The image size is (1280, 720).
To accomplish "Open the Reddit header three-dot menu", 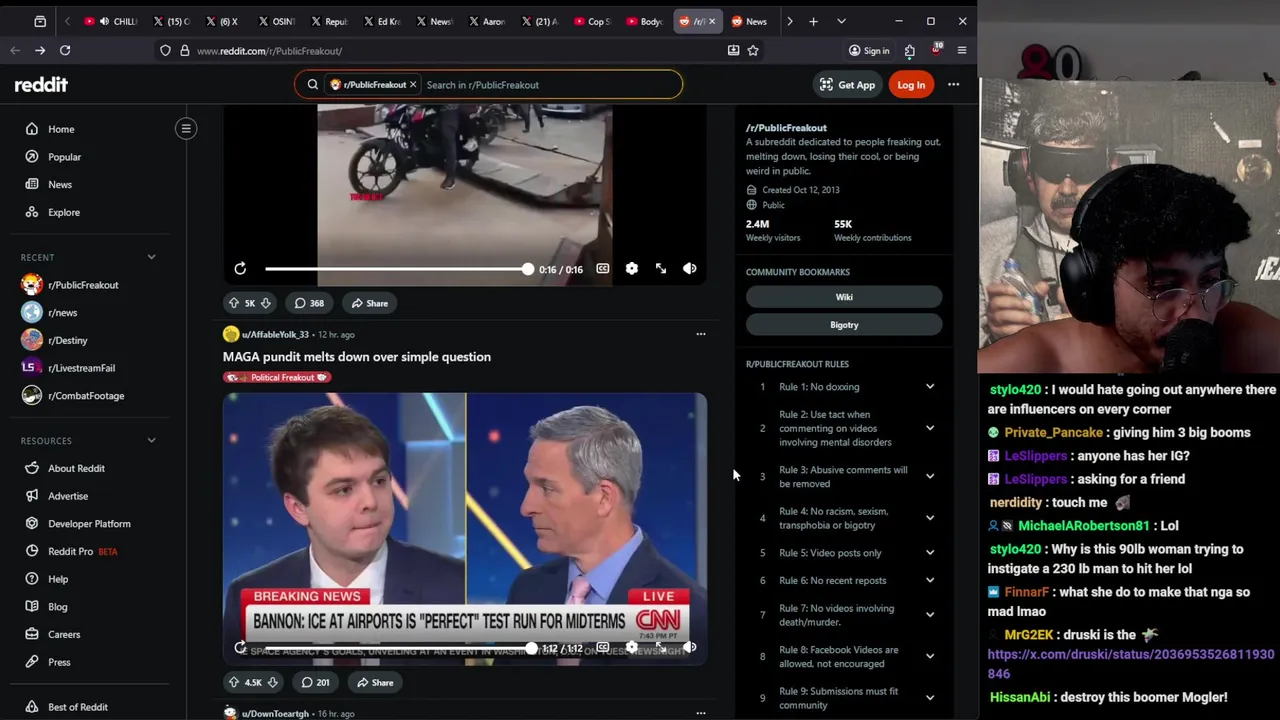I will 954,85.
